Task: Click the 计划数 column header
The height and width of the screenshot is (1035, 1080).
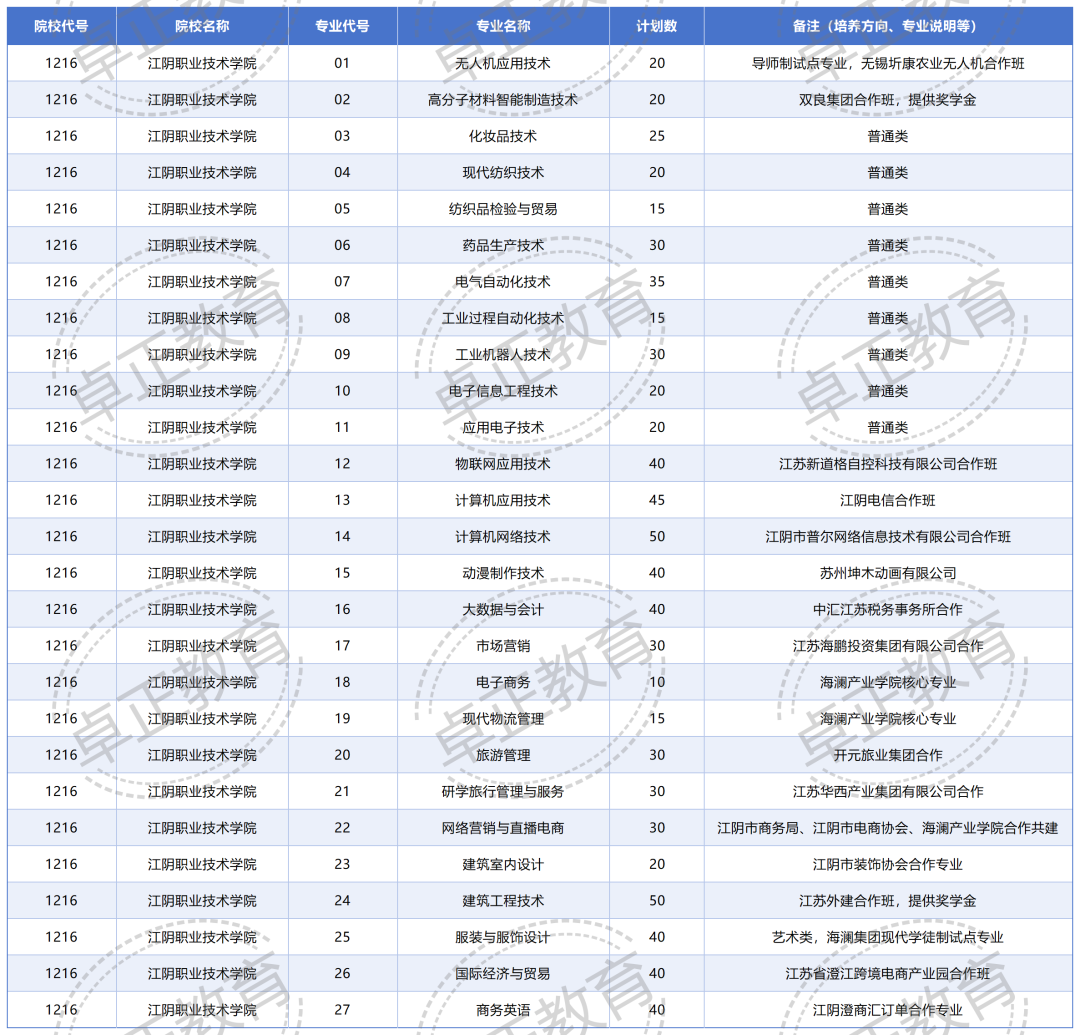Action: tap(656, 26)
